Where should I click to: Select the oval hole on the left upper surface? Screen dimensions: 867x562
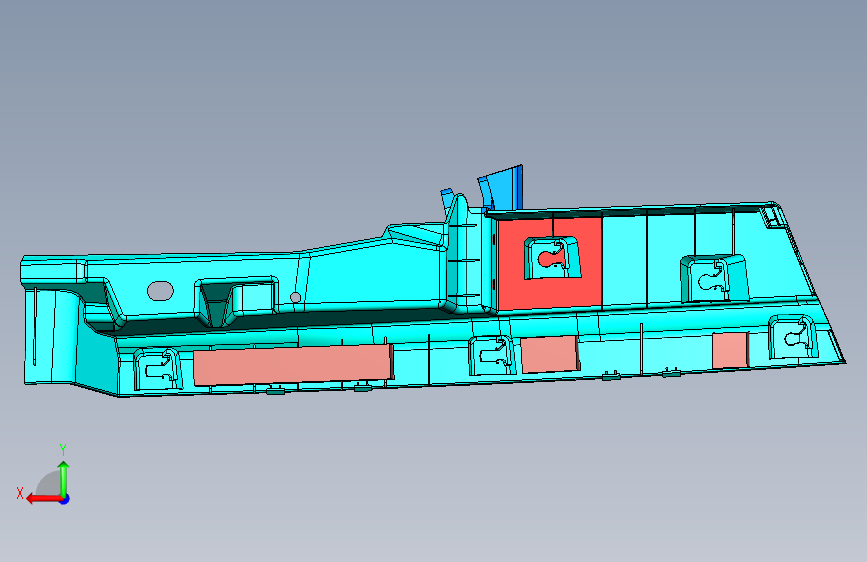160,291
